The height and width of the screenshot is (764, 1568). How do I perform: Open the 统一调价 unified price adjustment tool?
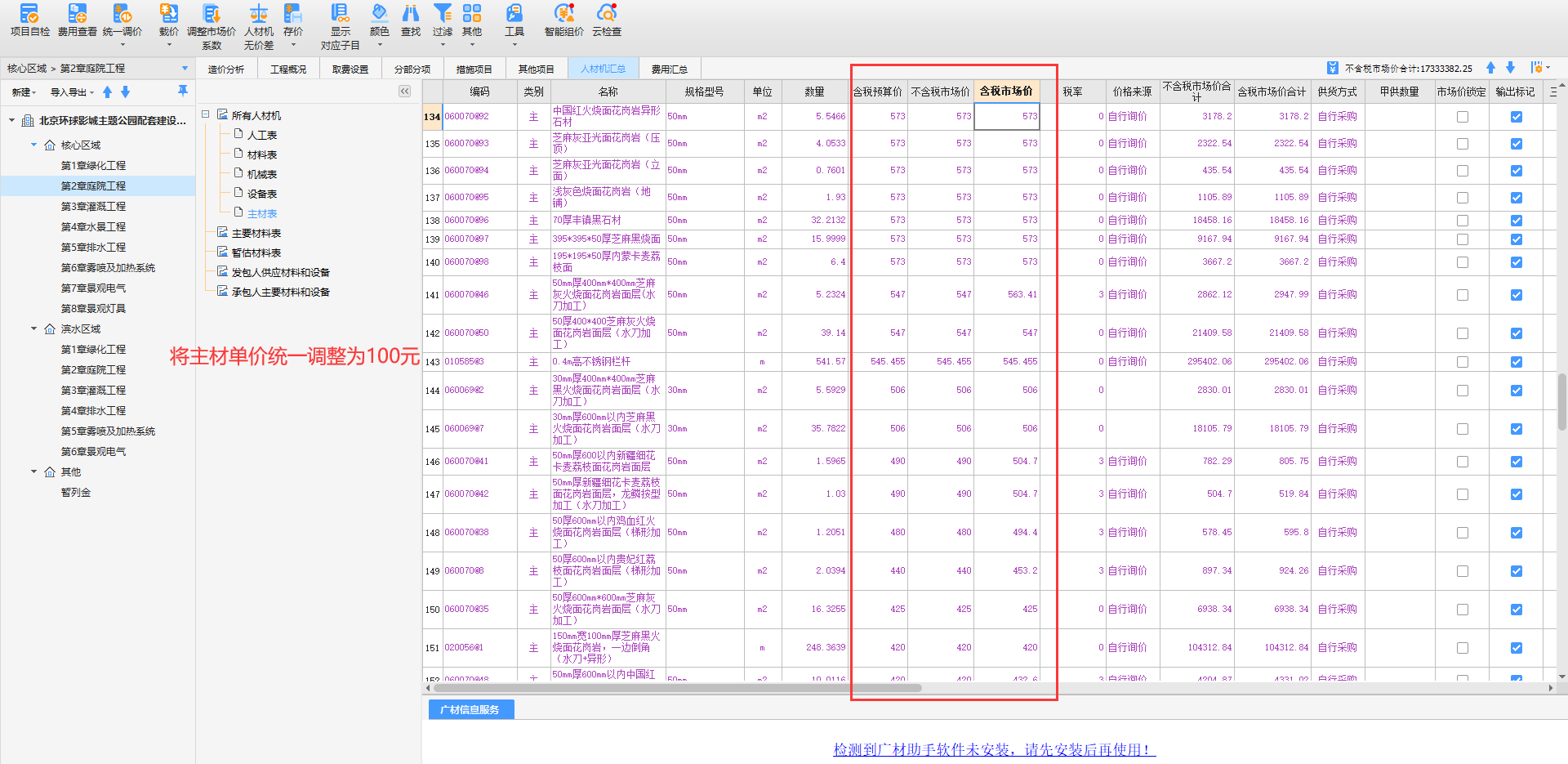(x=122, y=20)
